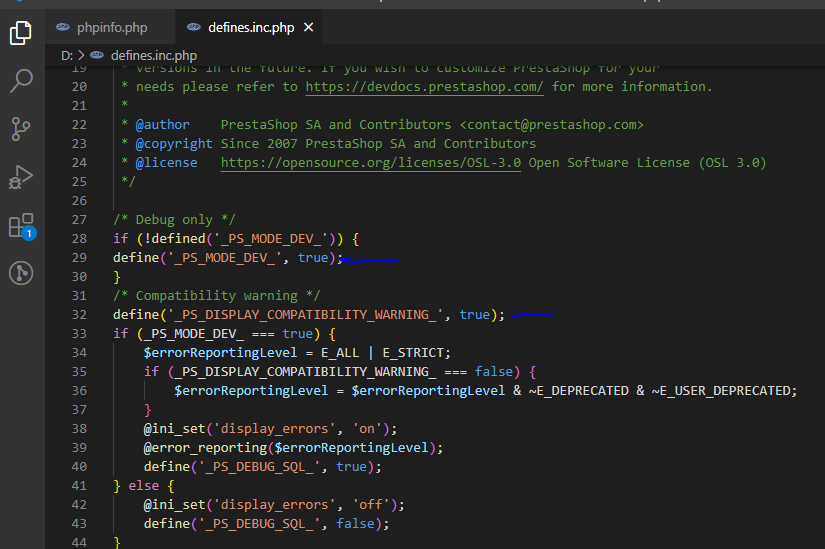
Task: Open the Explorer view in the activity bar
Action: coord(21,33)
